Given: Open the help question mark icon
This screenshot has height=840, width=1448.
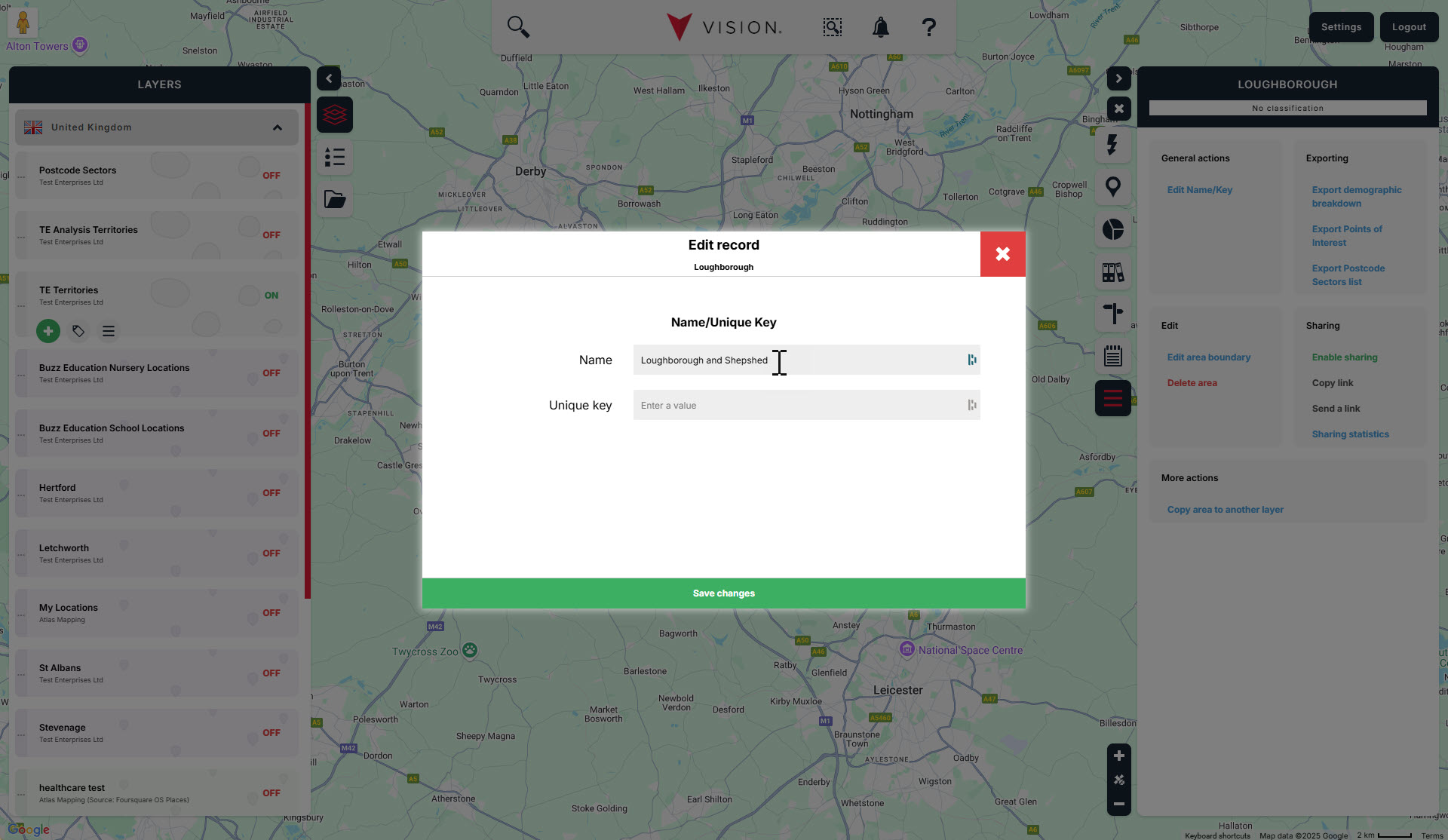Looking at the screenshot, I should [x=929, y=27].
